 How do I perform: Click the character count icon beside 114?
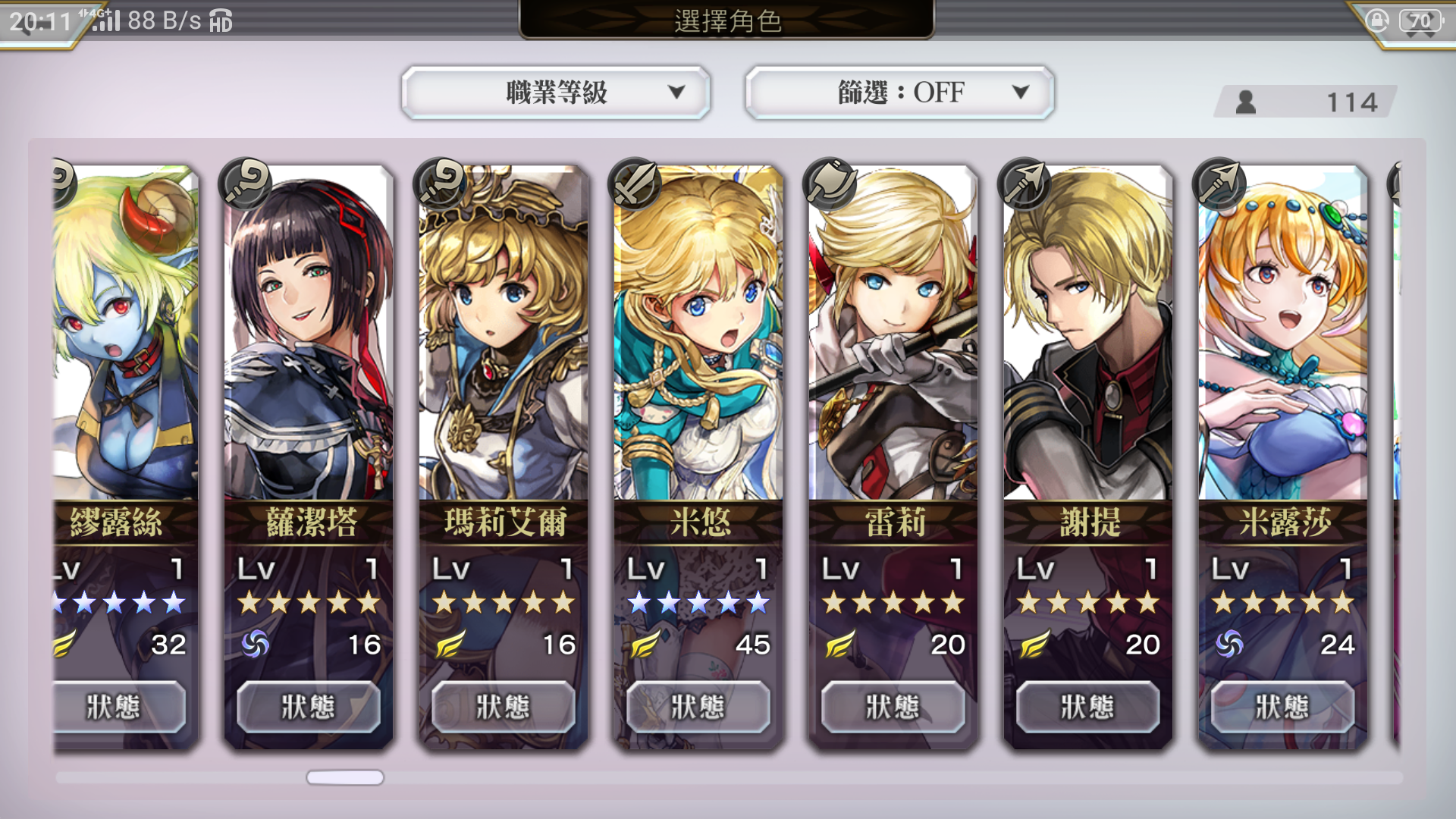coord(1245,102)
